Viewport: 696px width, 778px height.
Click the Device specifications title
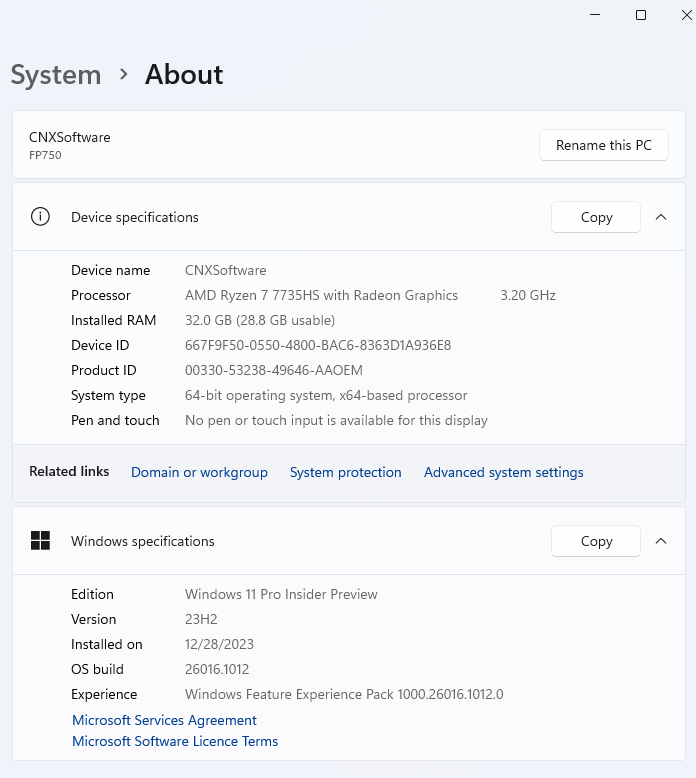pos(134,217)
